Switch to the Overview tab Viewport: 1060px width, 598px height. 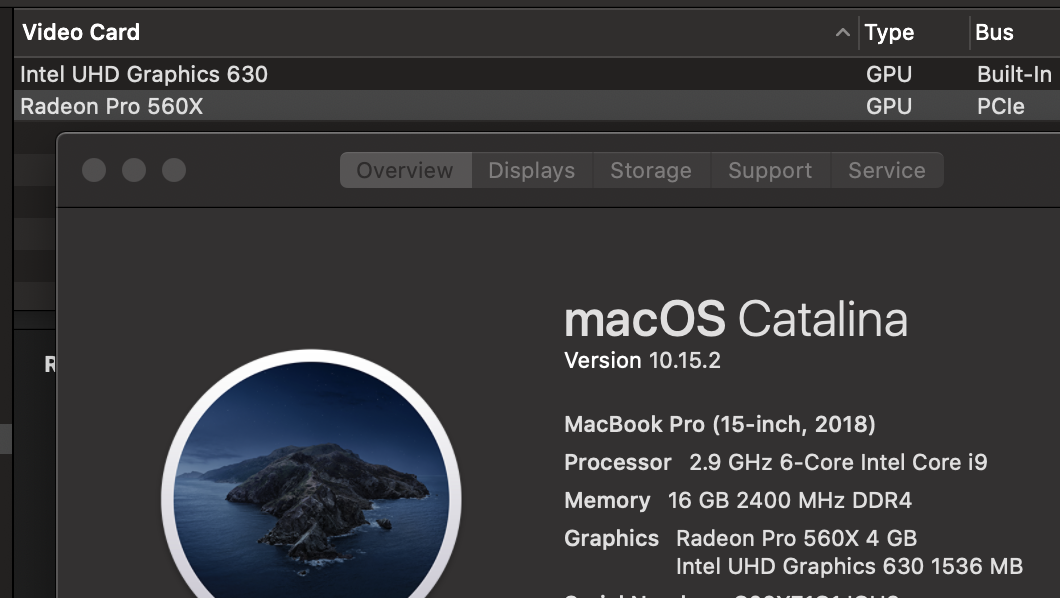(406, 170)
